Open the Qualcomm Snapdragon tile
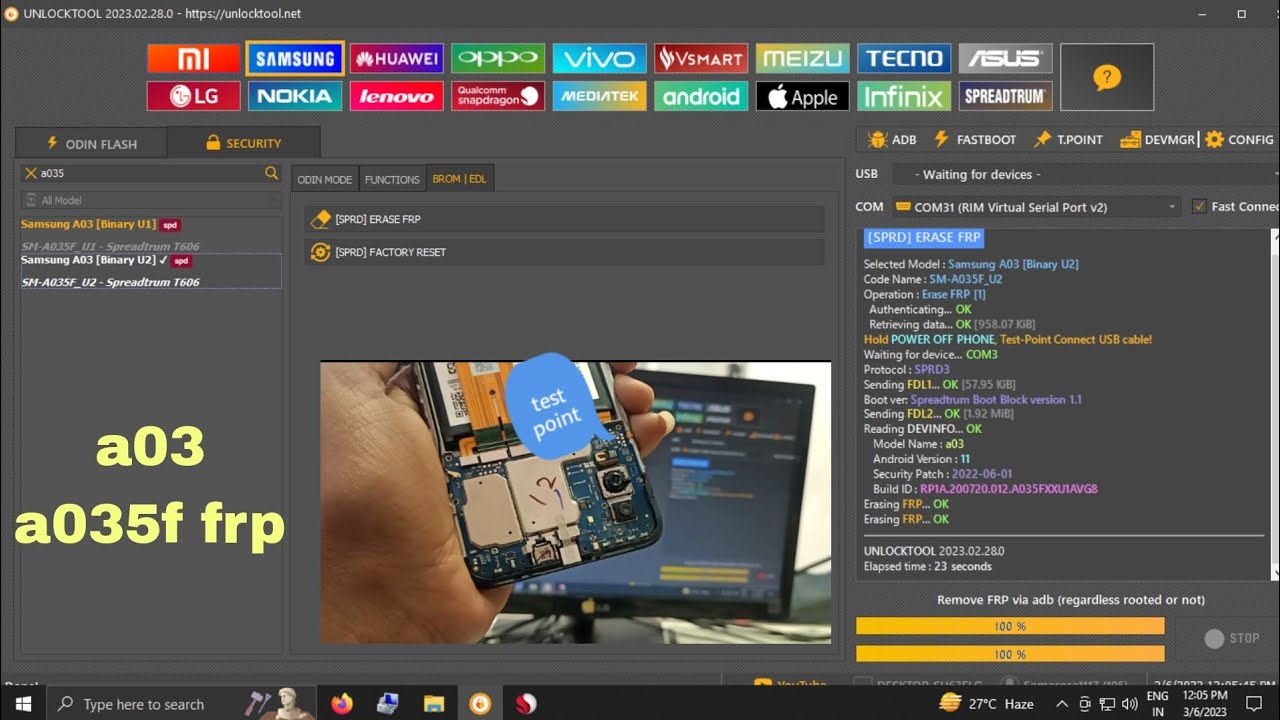The height and width of the screenshot is (720, 1280). tap(498, 96)
